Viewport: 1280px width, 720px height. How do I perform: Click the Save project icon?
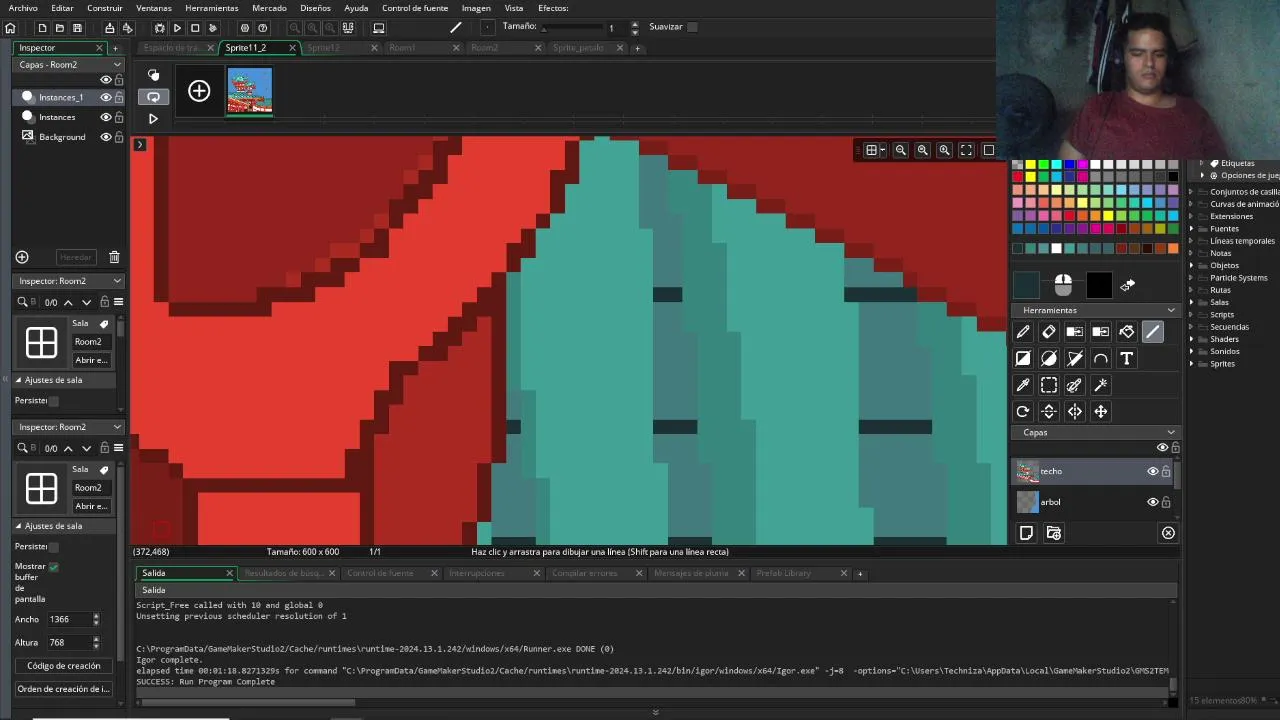coord(77,28)
